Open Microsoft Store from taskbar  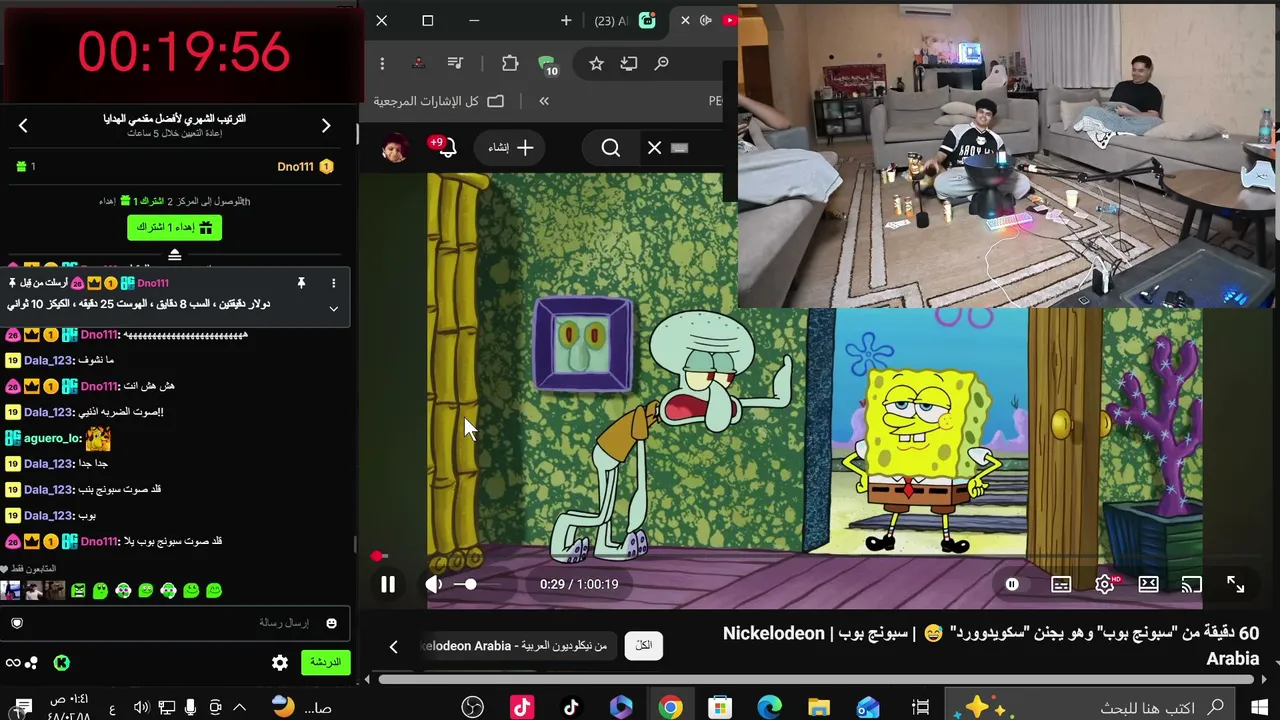pyautogui.click(x=720, y=708)
